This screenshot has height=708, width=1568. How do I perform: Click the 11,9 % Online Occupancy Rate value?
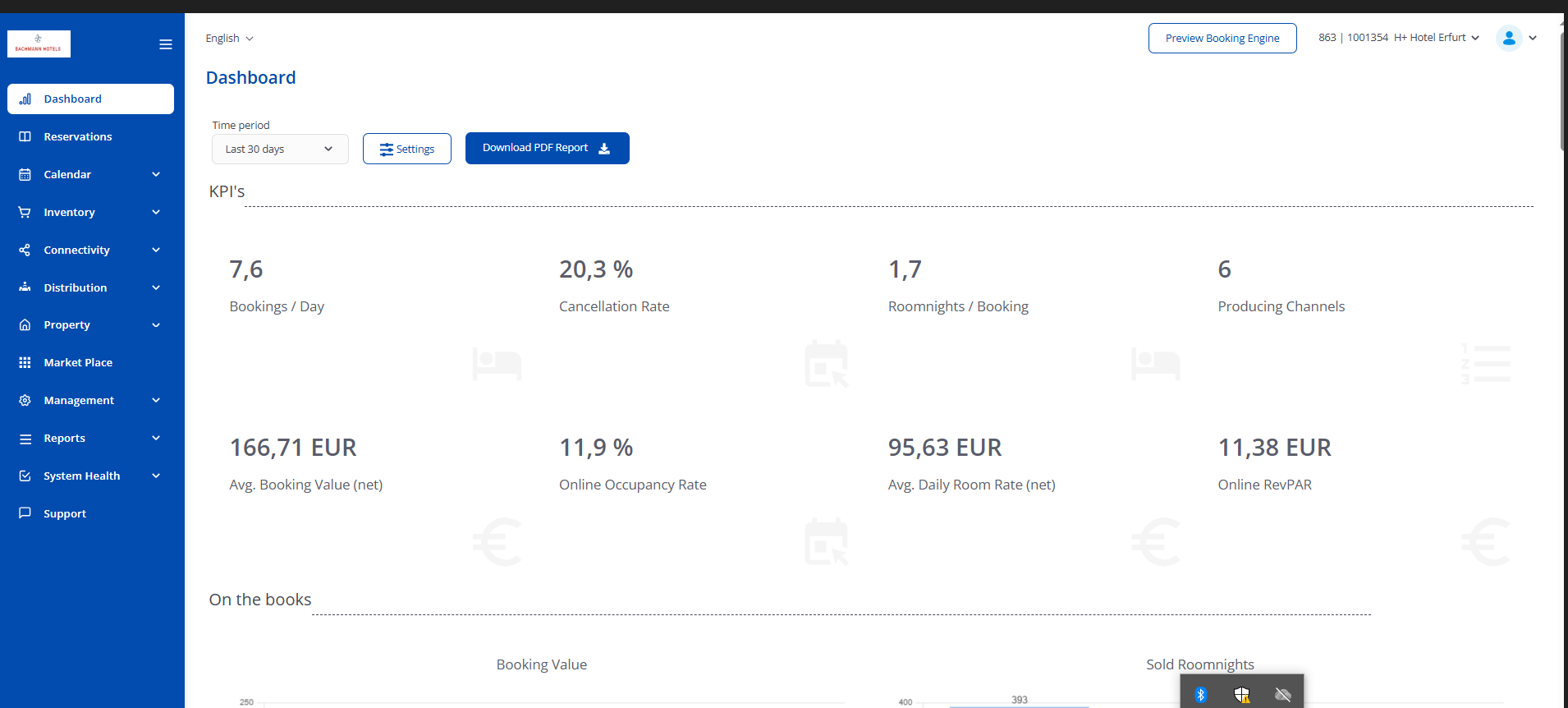[x=596, y=448]
